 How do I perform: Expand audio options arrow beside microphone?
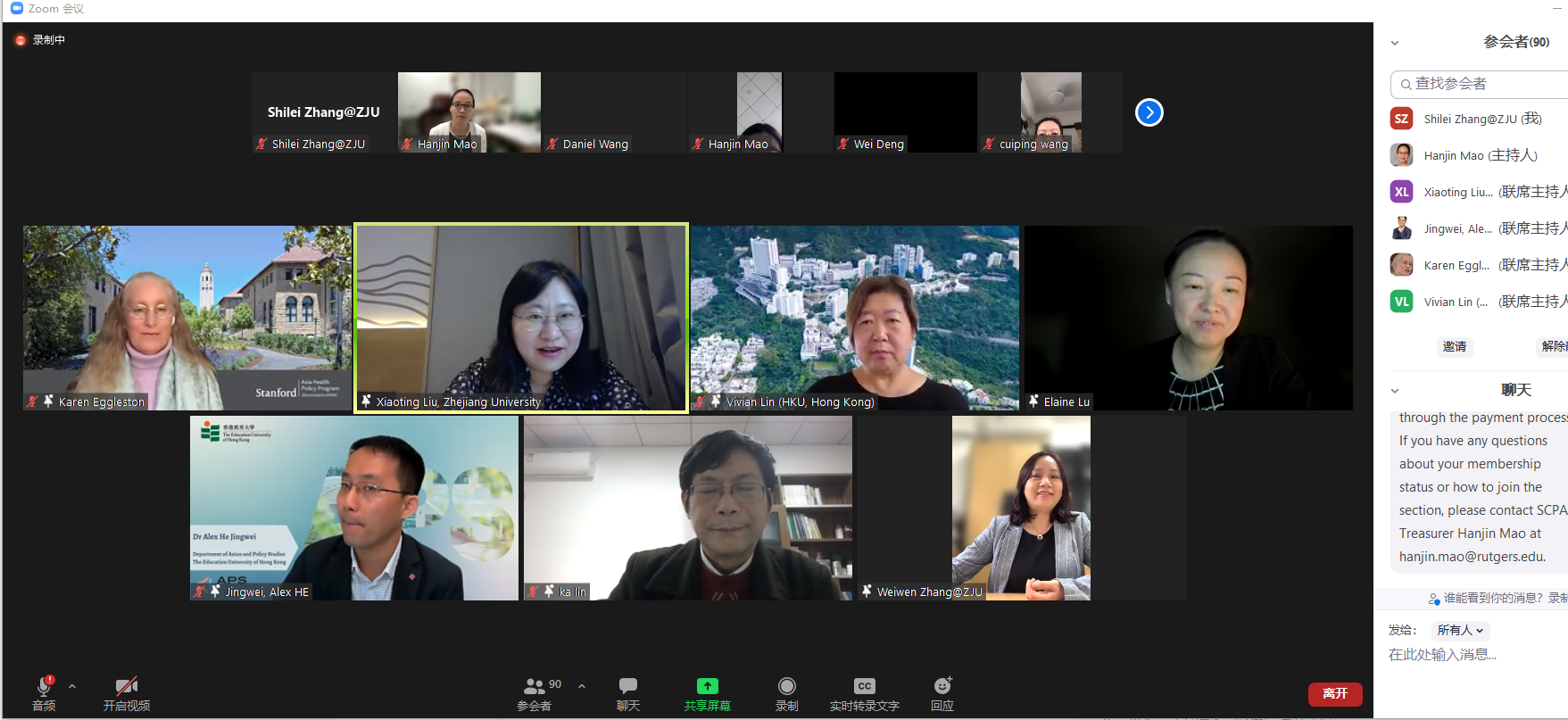tap(72, 686)
